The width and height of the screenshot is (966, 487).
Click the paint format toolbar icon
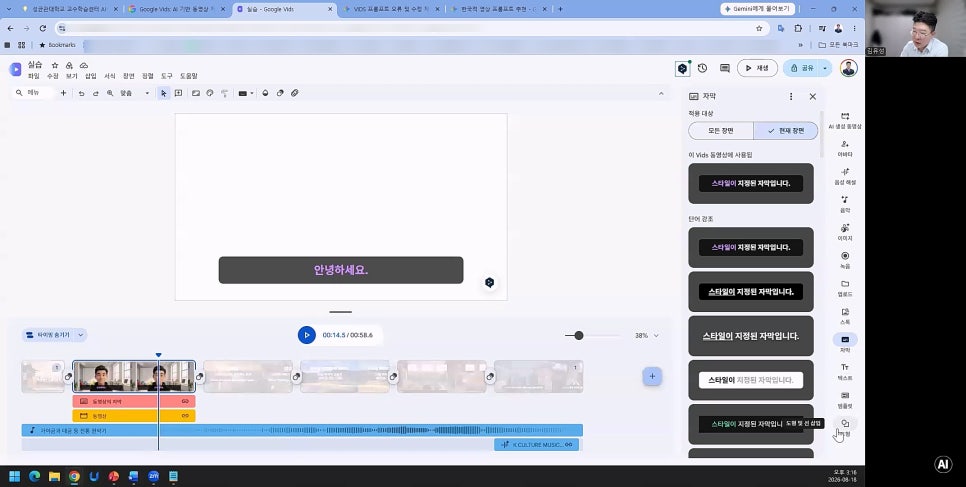(x=224, y=93)
